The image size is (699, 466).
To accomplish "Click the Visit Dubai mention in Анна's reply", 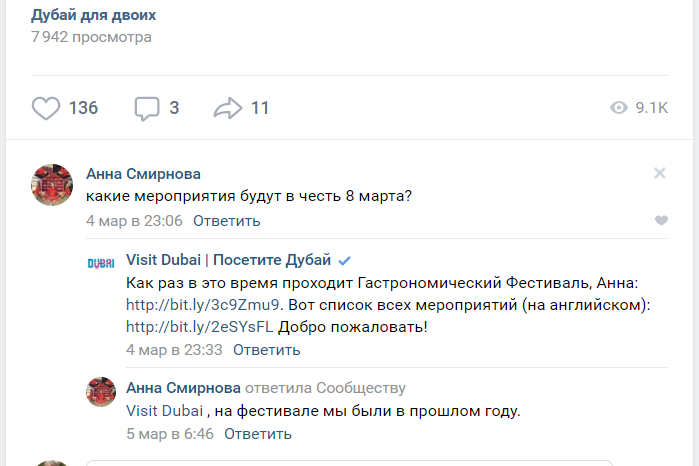I will (x=165, y=411).
